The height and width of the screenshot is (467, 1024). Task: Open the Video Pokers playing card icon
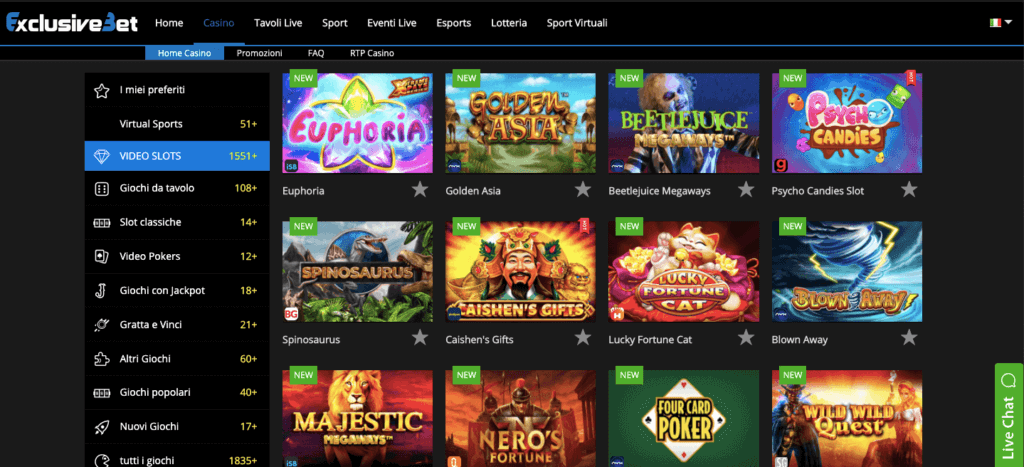click(x=101, y=256)
